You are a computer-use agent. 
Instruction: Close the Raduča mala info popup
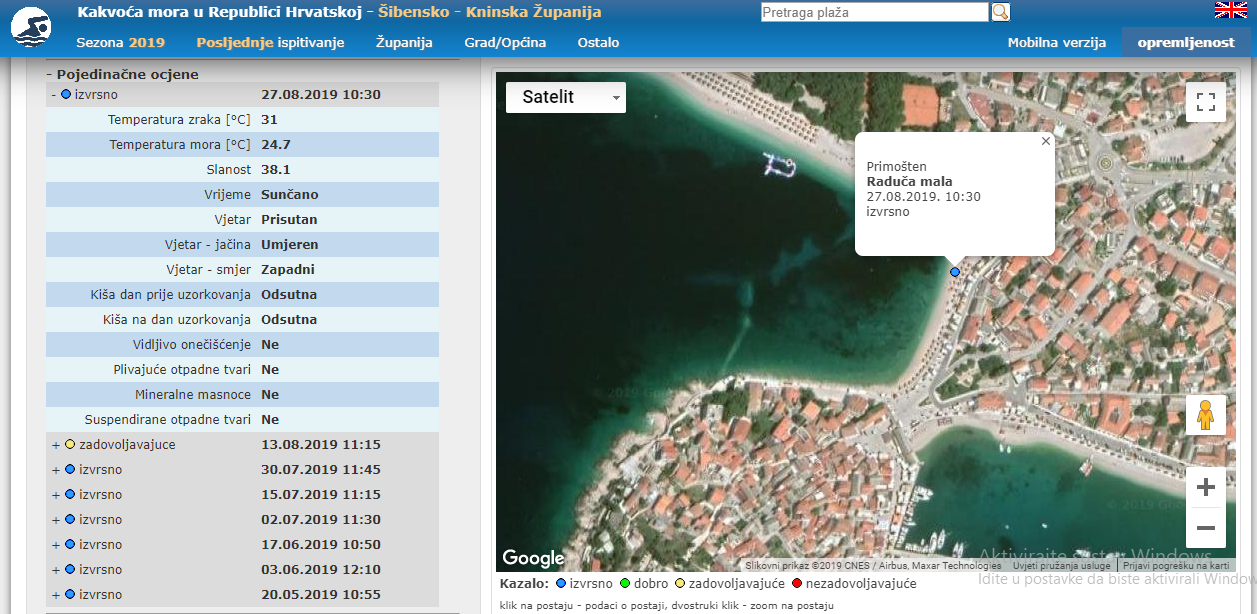pos(1045,141)
